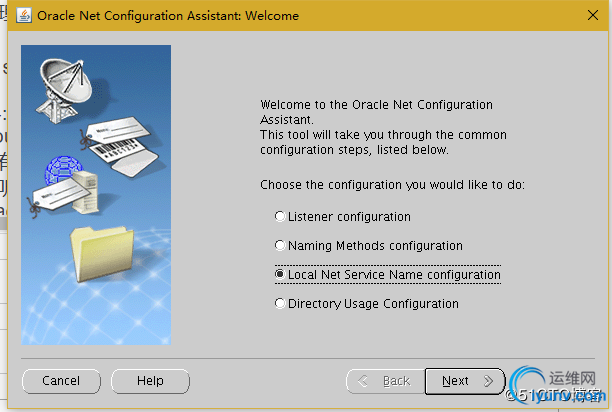Select Local Net Service Name configuration
The image size is (612, 412).
click(280, 275)
